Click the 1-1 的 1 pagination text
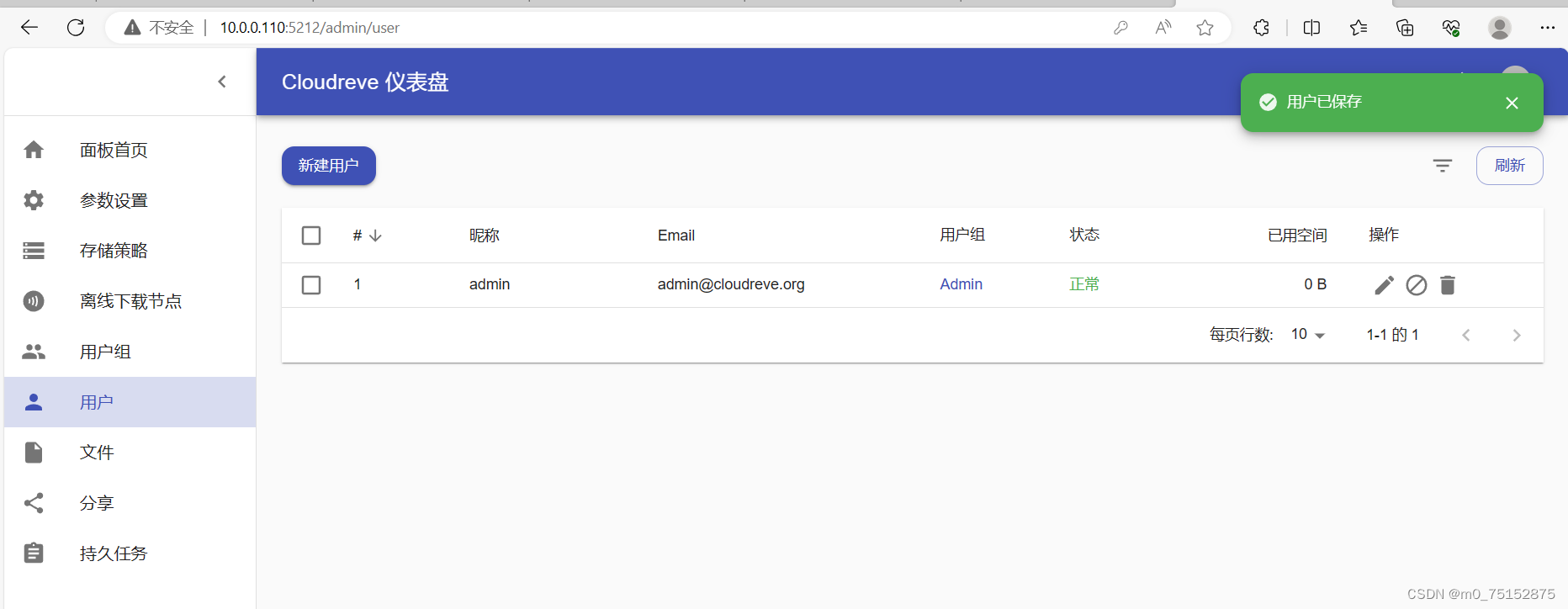 1392,335
